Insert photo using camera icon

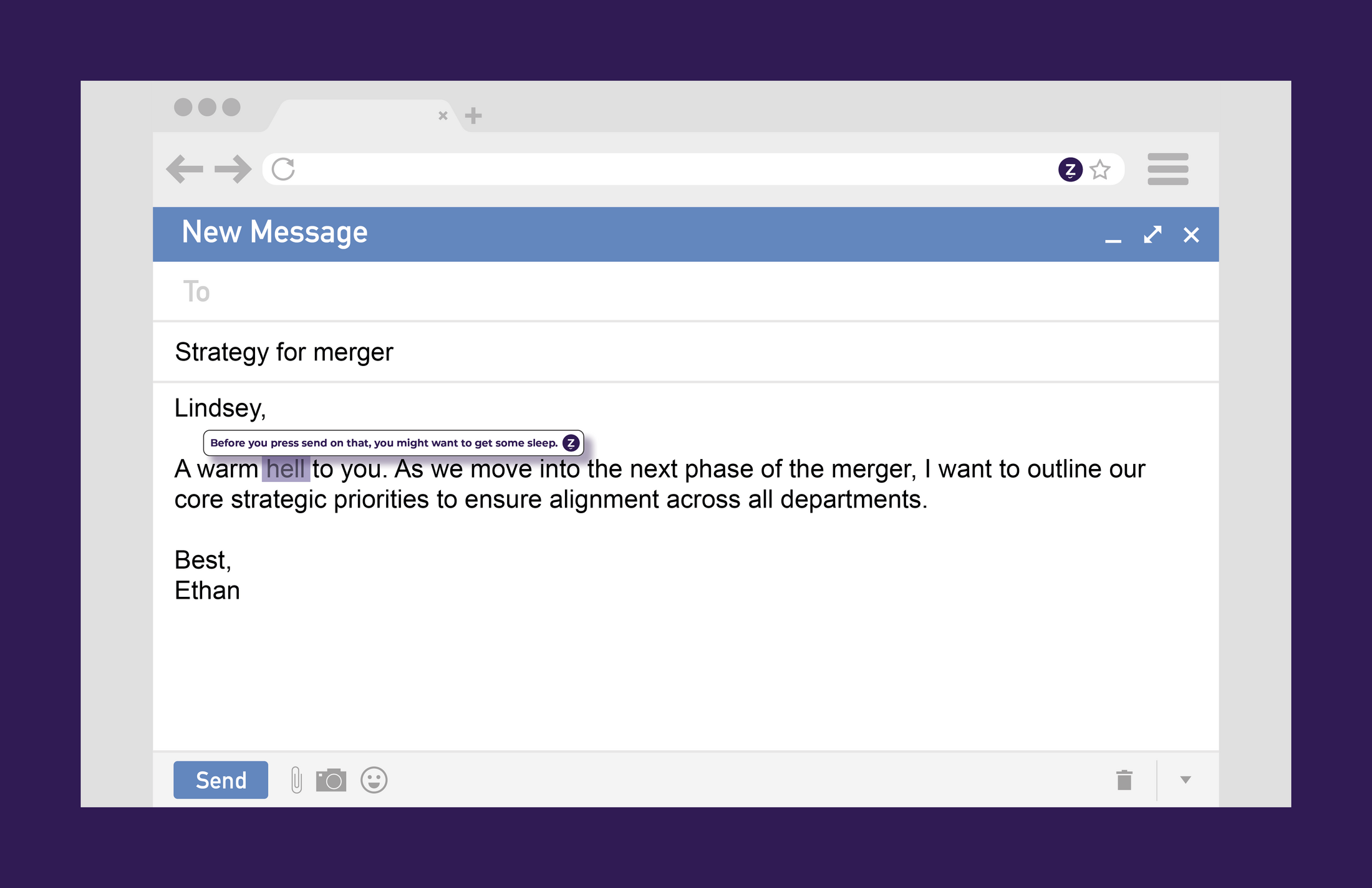click(x=331, y=780)
